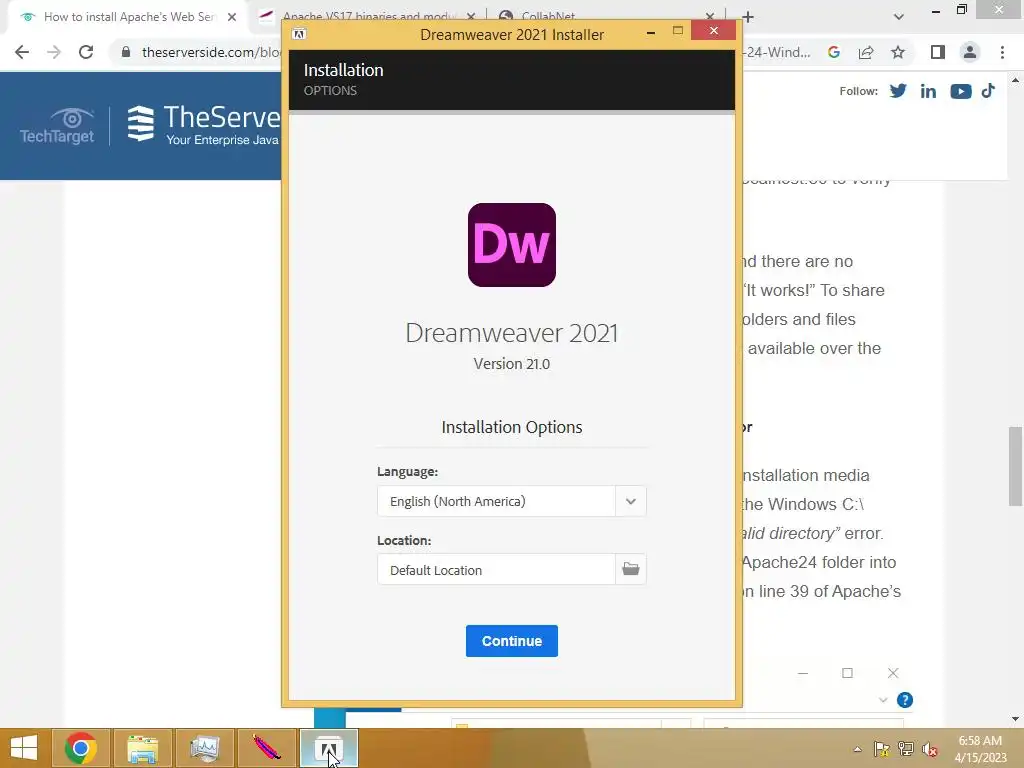Open a new Chrome tab

748,17
